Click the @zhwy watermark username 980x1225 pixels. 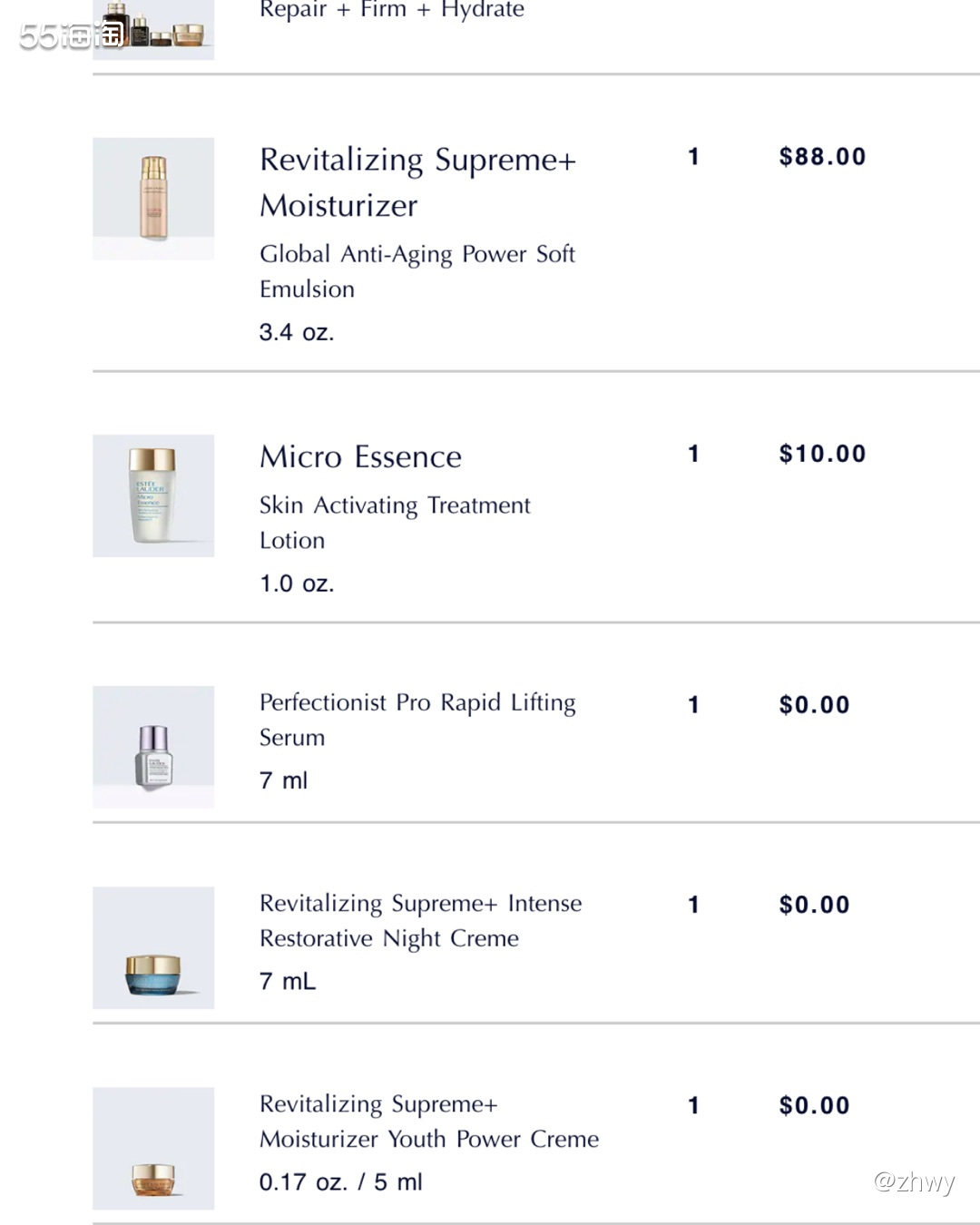[x=914, y=1181]
